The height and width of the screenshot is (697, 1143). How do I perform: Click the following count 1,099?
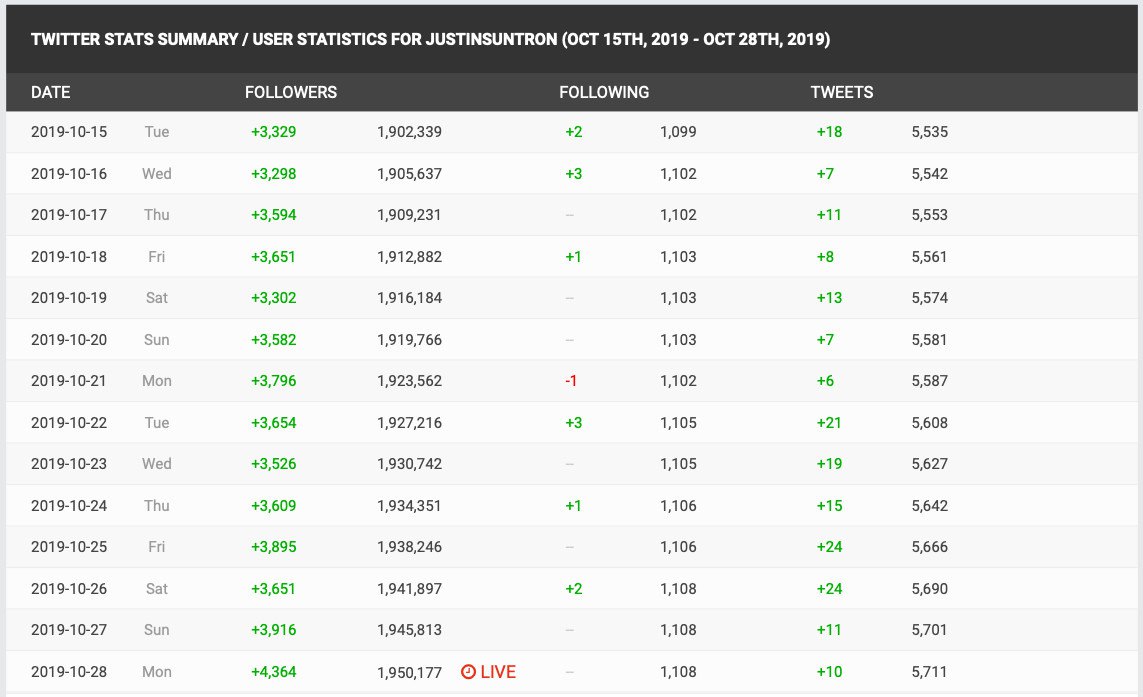coord(678,132)
